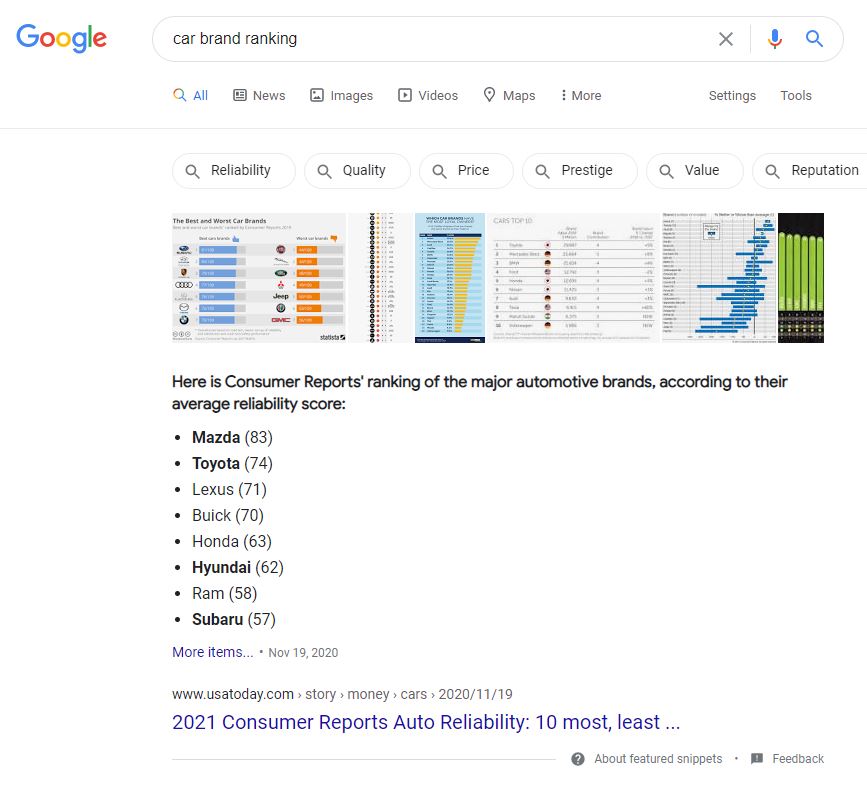Refine search by Quality chip
This screenshot has width=867, height=787.
coord(357,171)
